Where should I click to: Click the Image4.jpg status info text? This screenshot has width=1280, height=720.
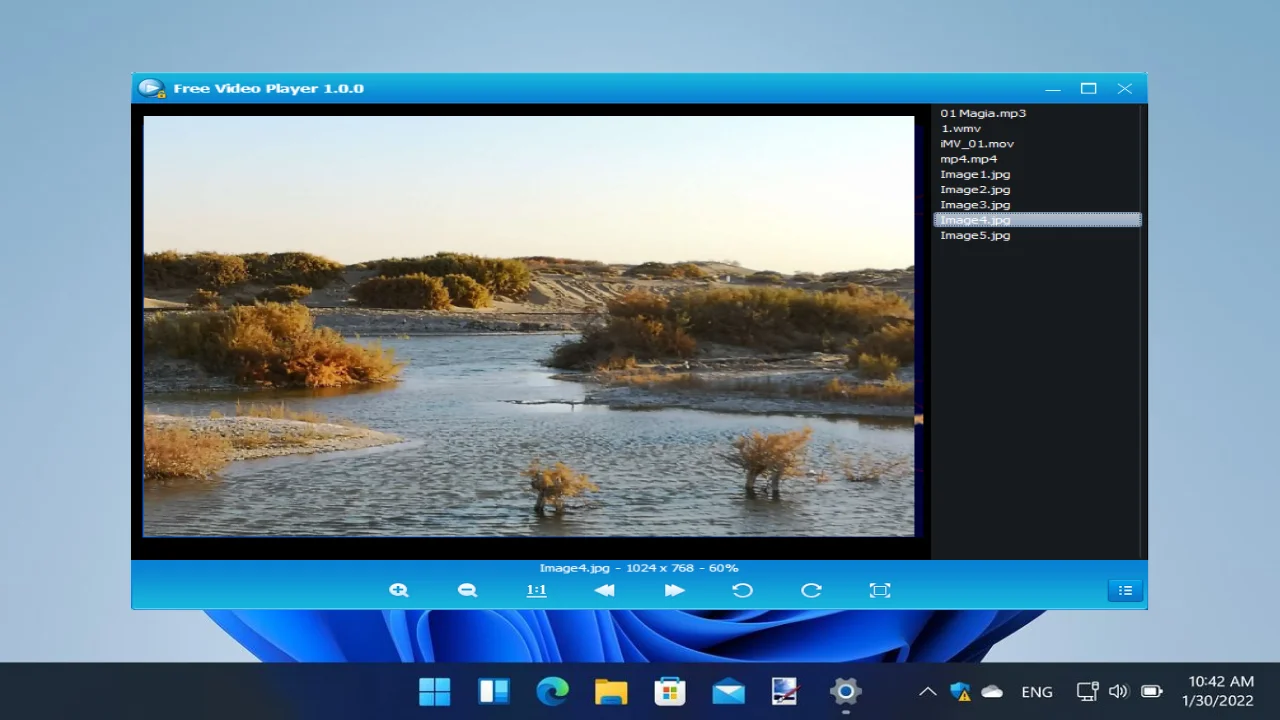click(639, 568)
